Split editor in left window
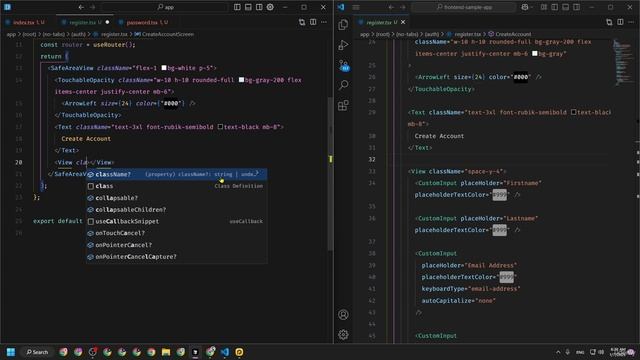 tap(313, 22)
